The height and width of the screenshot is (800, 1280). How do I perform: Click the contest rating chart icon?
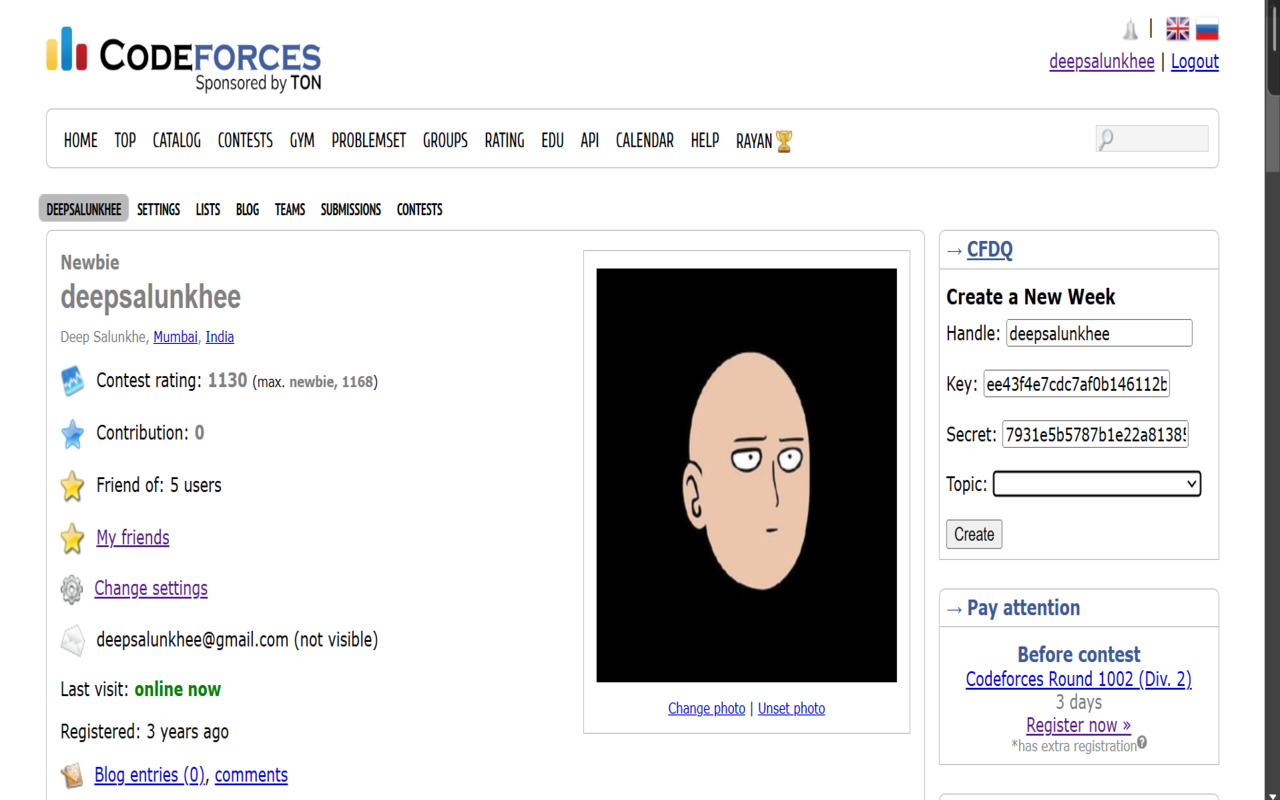tap(72, 381)
